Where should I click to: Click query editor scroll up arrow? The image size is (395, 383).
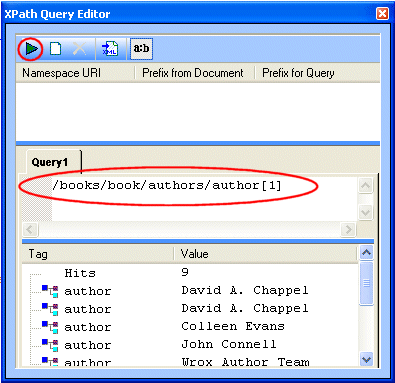pyautogui.click(x=365, y=185)
